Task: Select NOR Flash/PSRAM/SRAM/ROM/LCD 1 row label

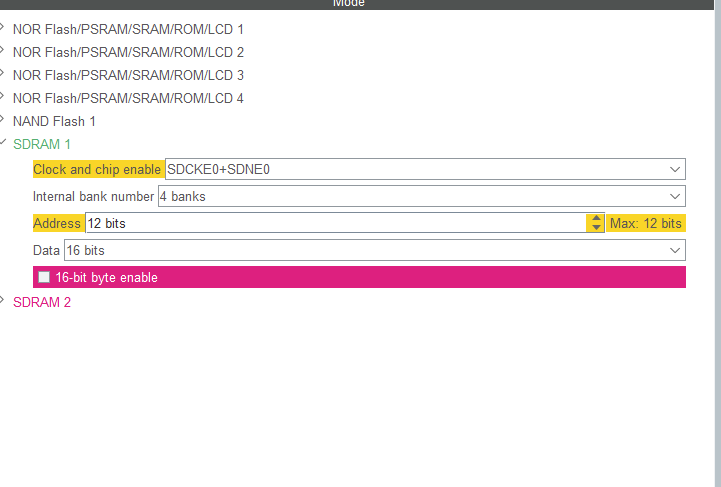Action: tap(128, 29)
